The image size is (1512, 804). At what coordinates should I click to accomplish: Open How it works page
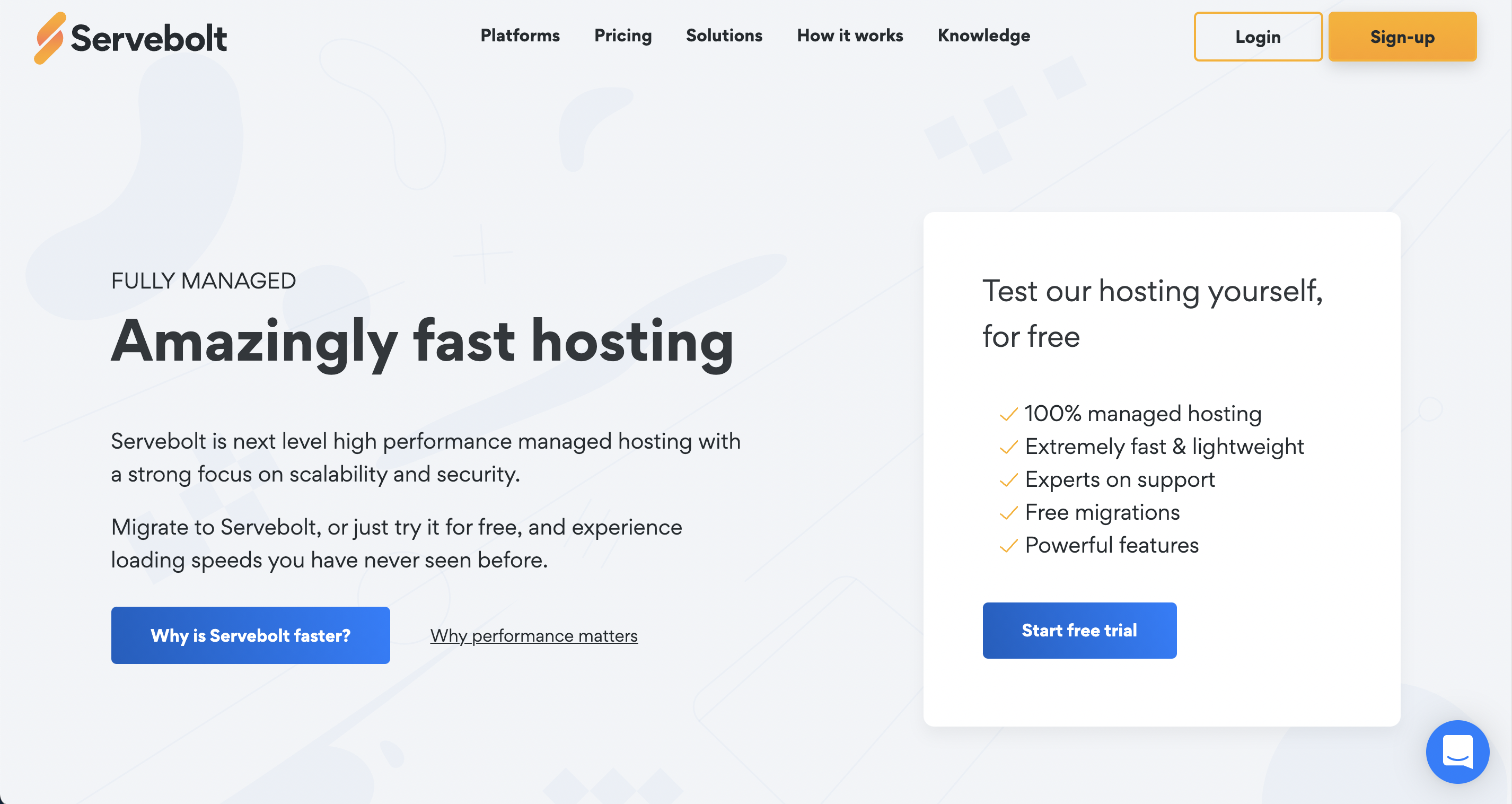tap(849, 36)
